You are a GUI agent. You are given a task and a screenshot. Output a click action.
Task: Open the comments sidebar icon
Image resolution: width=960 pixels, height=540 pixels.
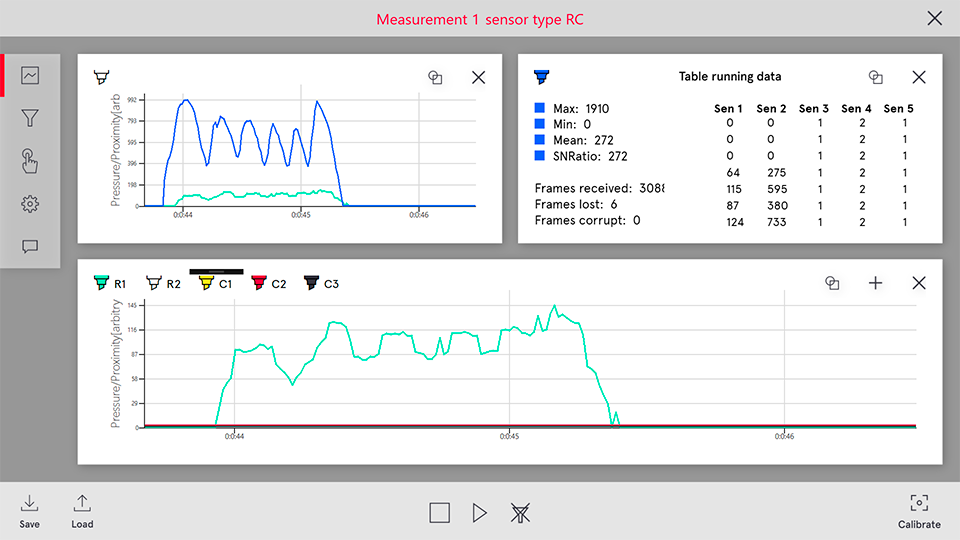pyautogui.click(x=30, y=246)
